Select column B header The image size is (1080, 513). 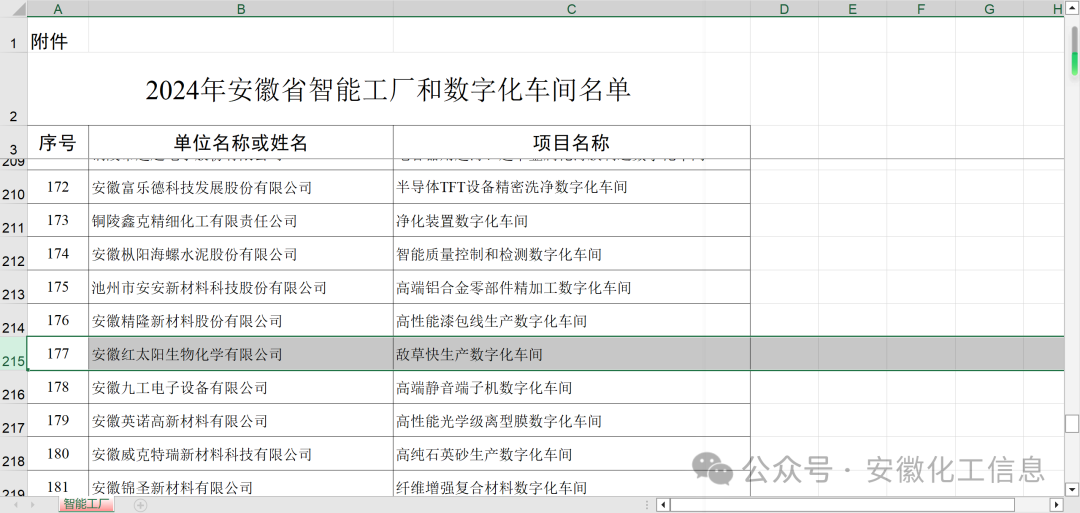coord(241,8)
